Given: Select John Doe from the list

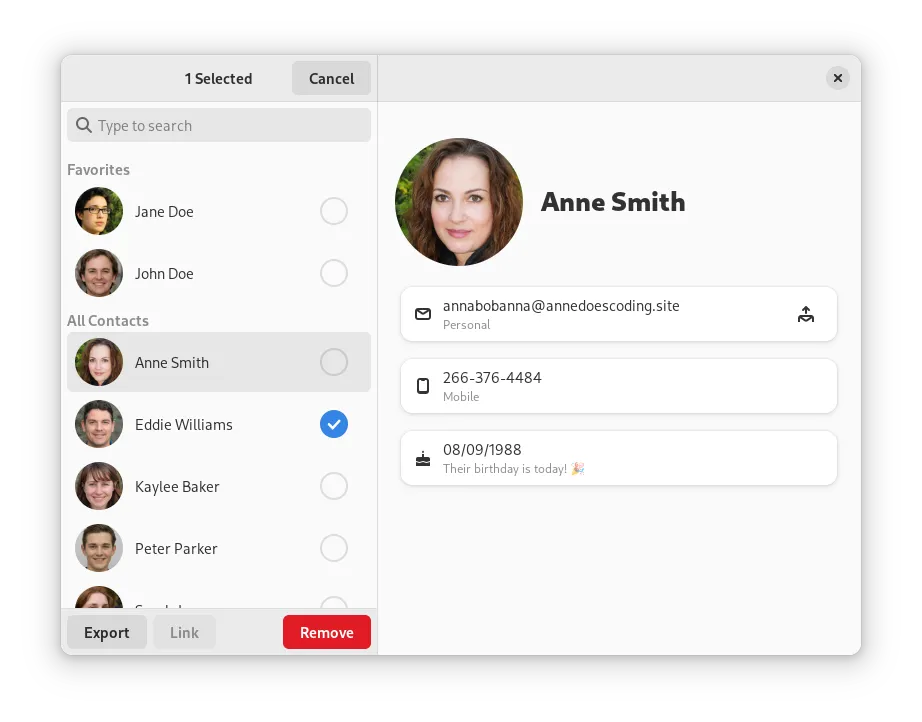Looking at the screenshot, I should [x=165, y=274].
